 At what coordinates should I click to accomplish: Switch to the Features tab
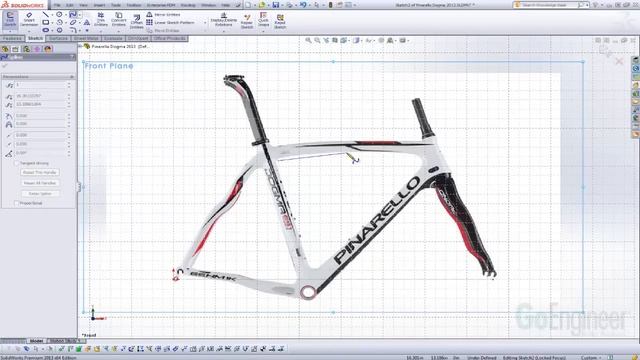[12, 38]
